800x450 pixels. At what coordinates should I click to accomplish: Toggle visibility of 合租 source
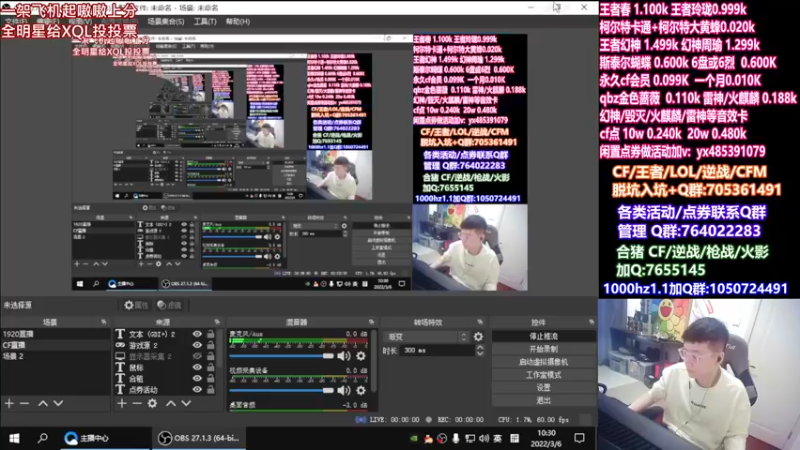197,379
